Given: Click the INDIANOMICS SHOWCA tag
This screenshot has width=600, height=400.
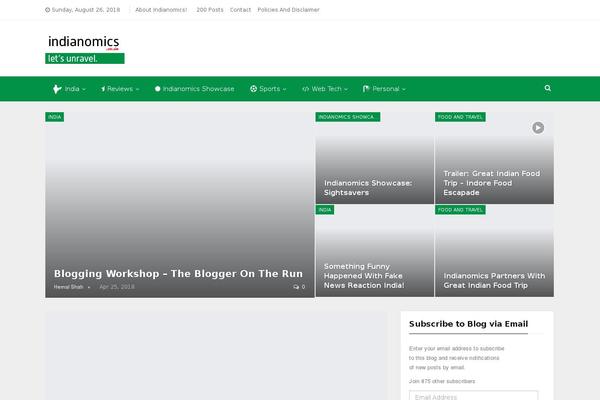Looking at the screenshot, I should [x=347, y=117].
